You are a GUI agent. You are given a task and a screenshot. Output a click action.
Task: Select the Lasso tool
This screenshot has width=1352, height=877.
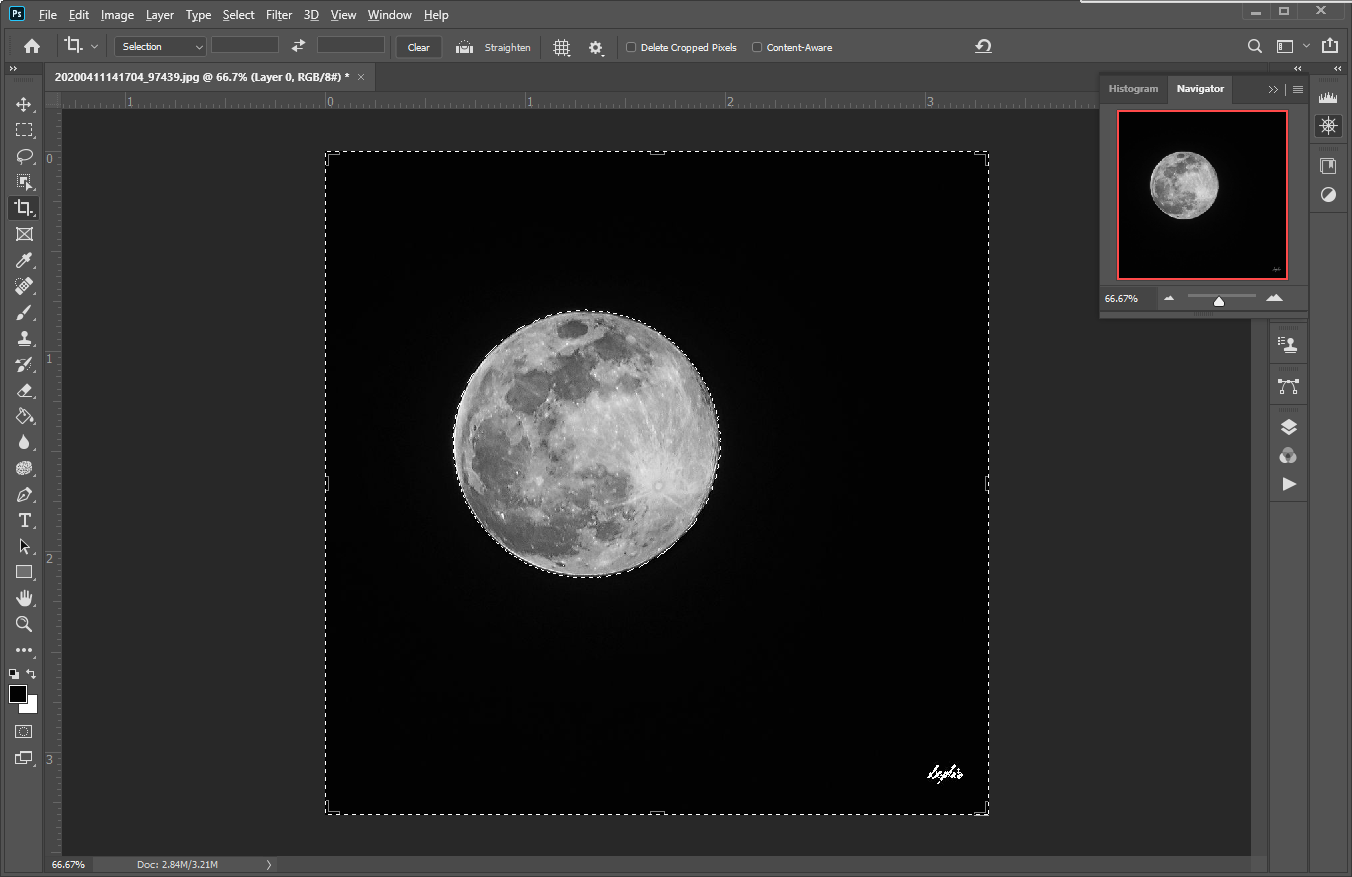tap(24, 156)
